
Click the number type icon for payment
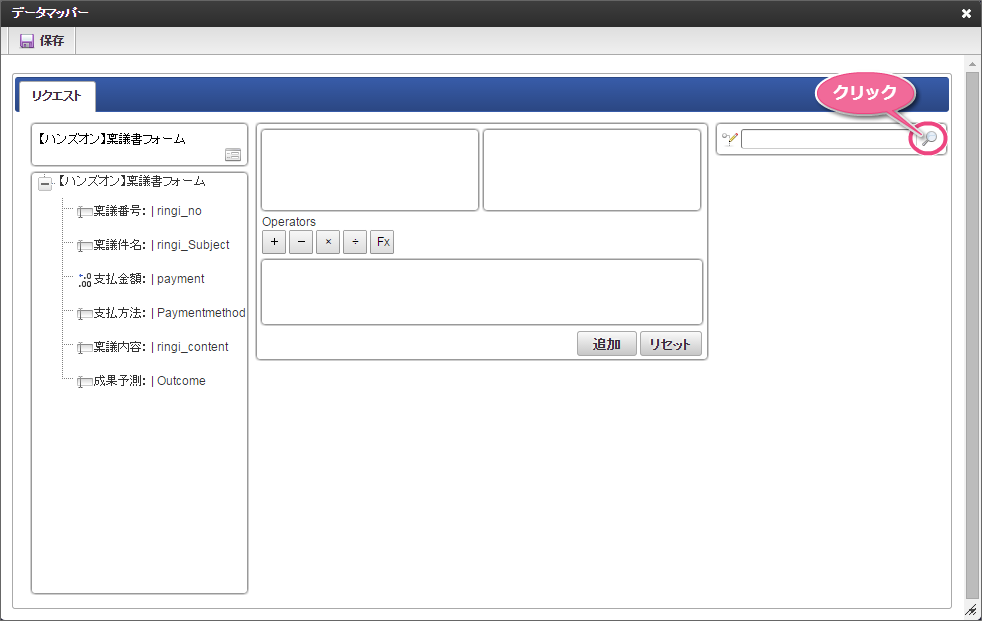[x=85, y=280]
